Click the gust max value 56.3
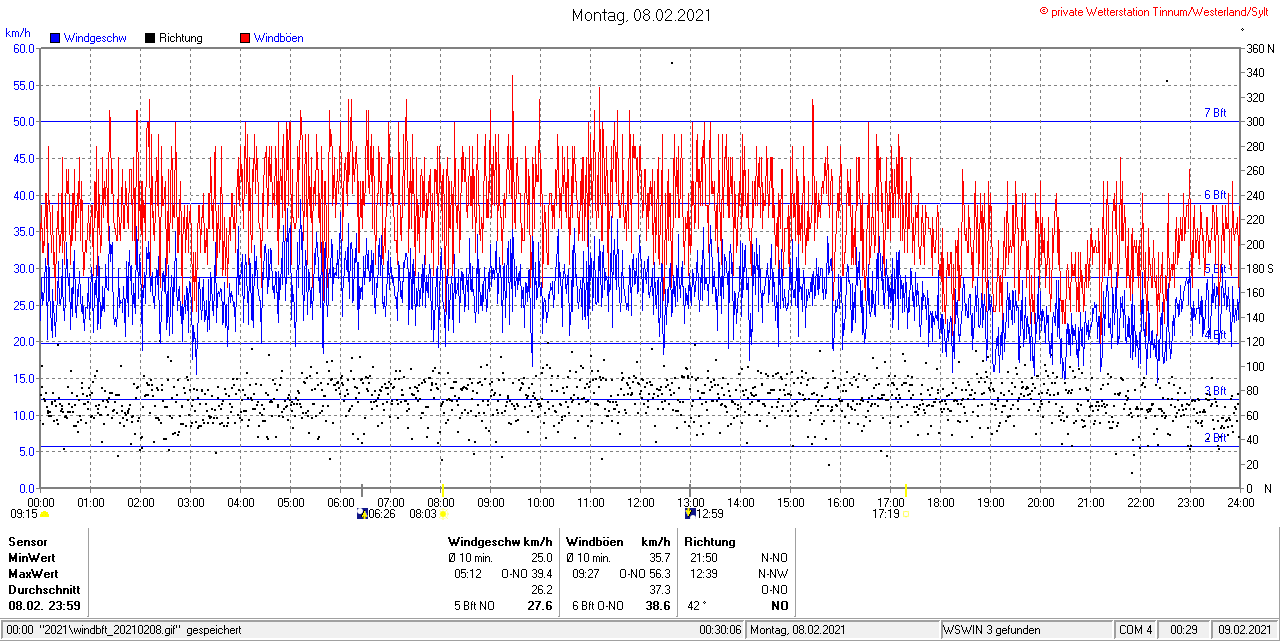The width and height of the screenshot is (1280, 641). coord(659,574)
